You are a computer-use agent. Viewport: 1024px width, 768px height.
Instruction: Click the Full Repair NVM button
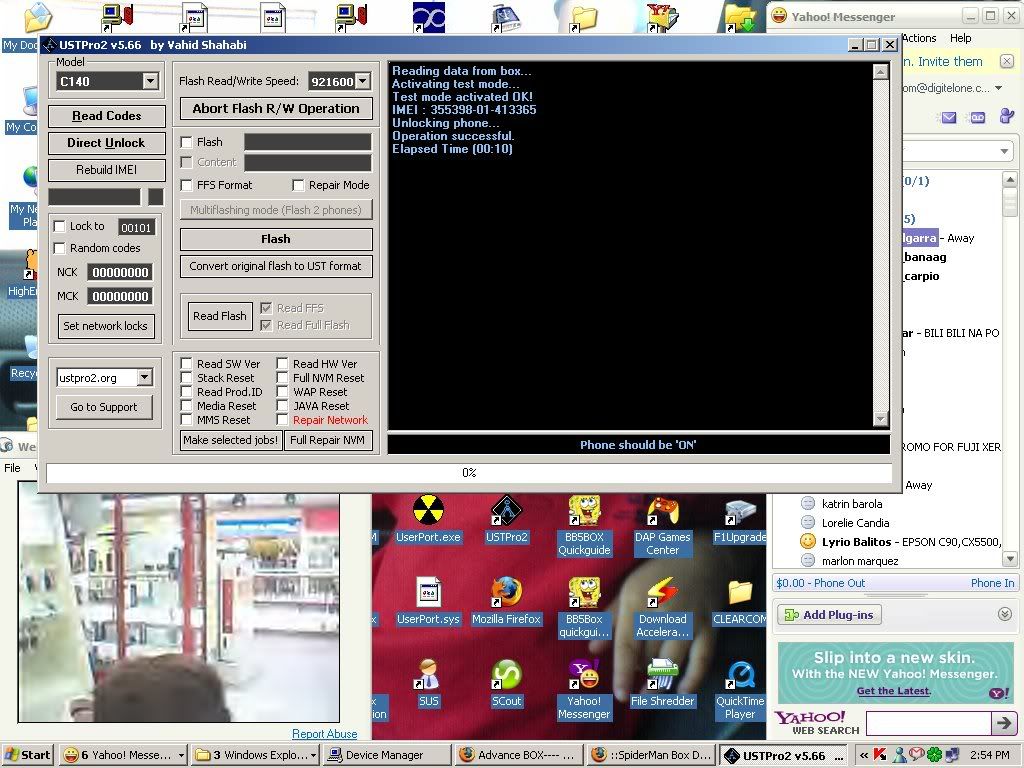click(328, 440)
